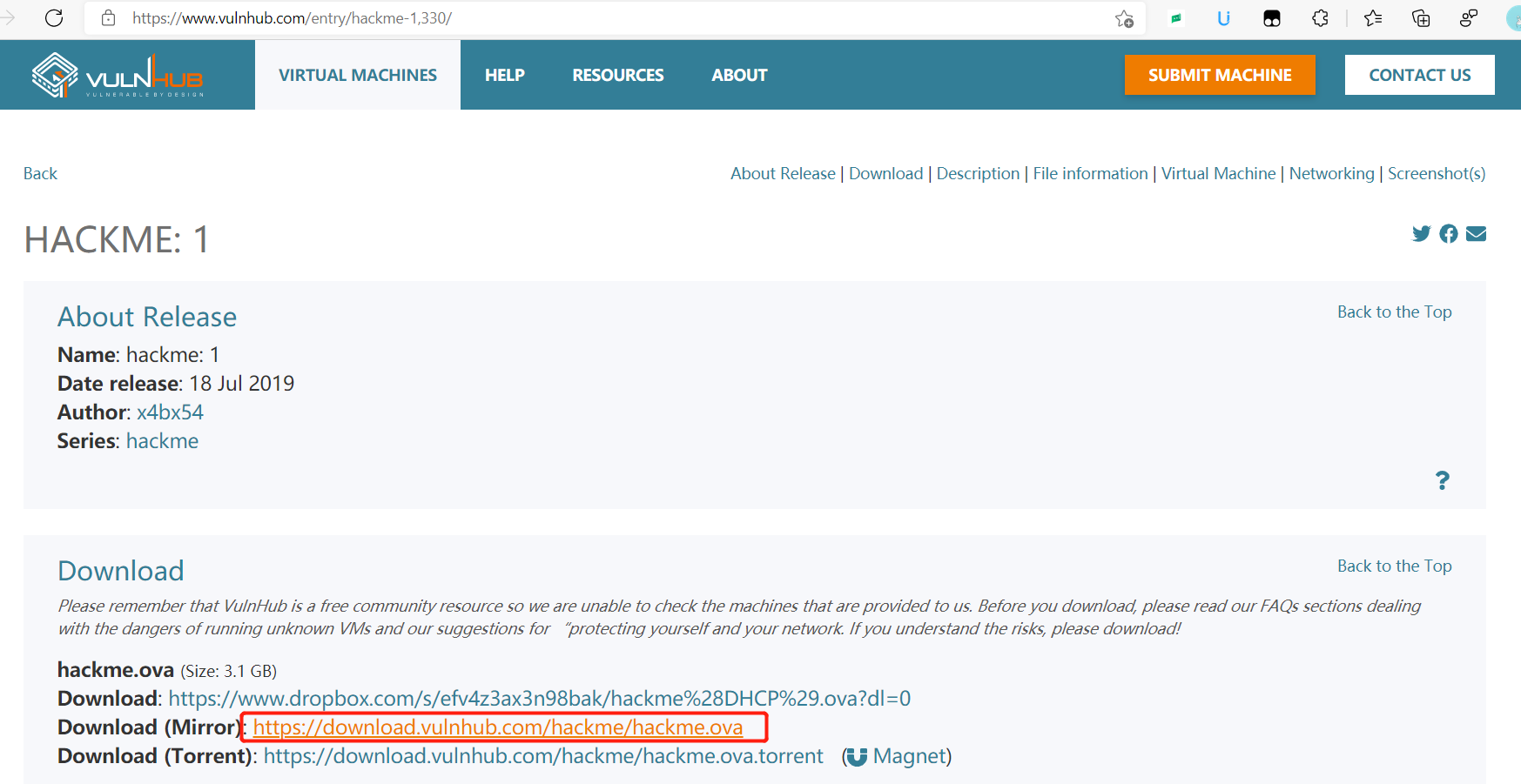The image size is (1521, 784).
Task: Share on Twitter icon
Action: tap(1421, 233)
